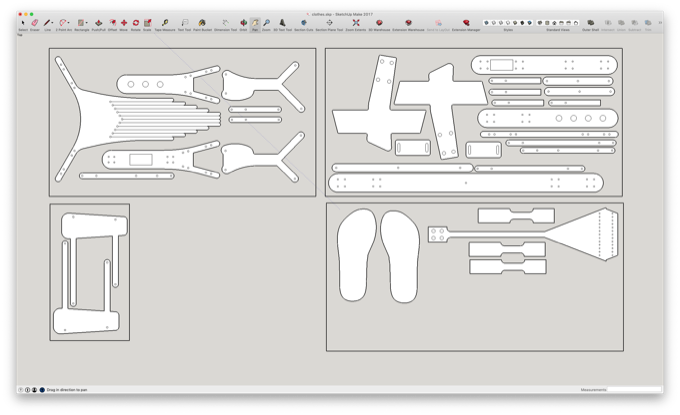
Task: Click the first Standard Views icon
Action: point(540,23)
